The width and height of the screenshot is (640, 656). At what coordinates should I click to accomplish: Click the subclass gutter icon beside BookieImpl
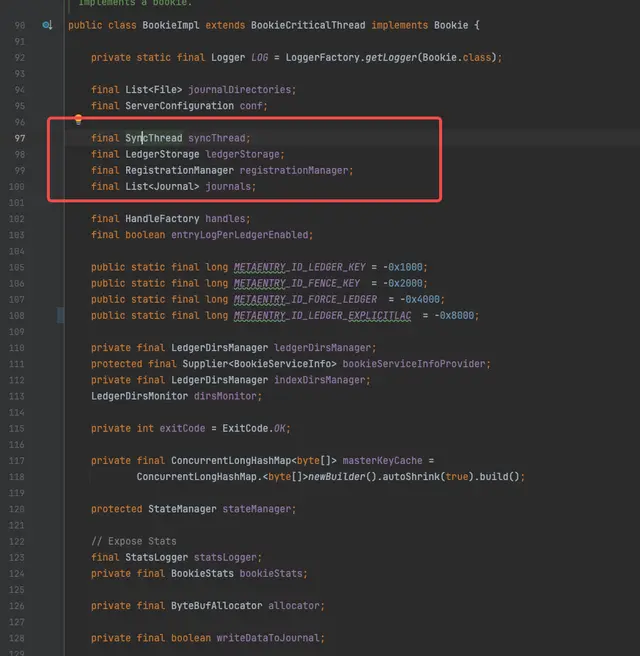47,24
